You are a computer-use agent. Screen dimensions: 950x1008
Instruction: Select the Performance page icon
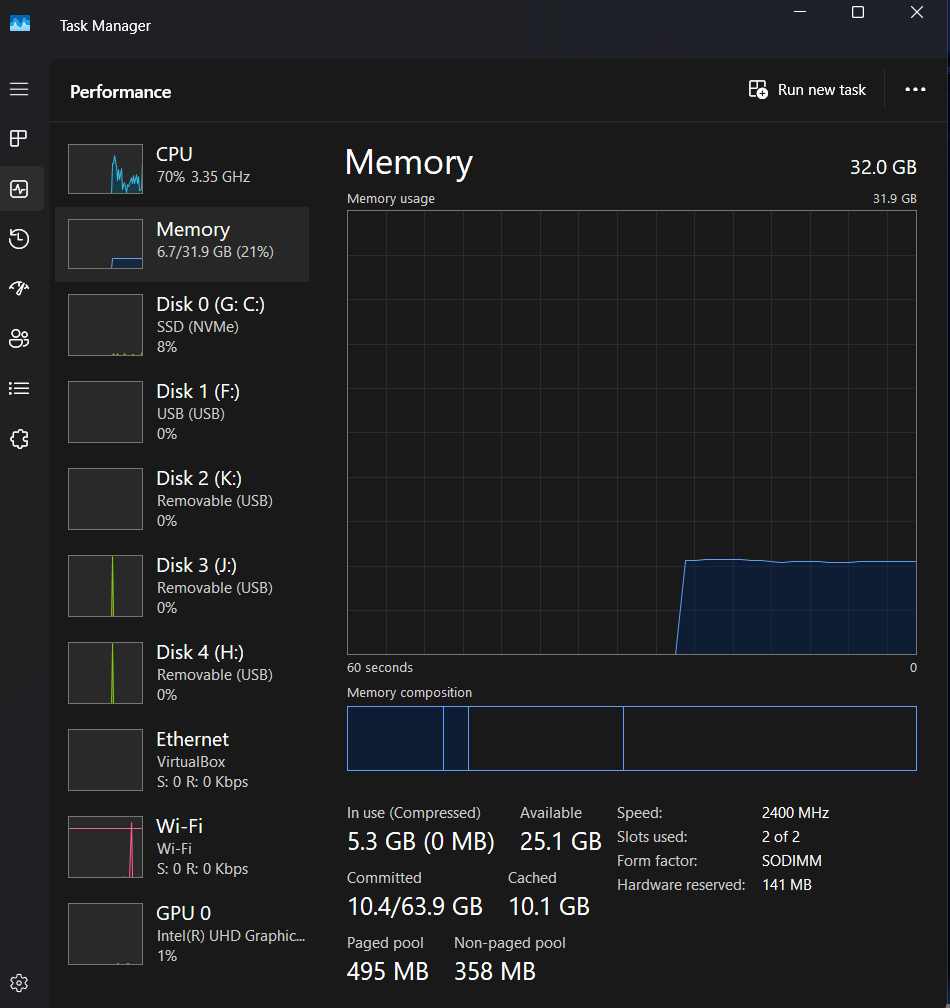click(x=19, y=188)
